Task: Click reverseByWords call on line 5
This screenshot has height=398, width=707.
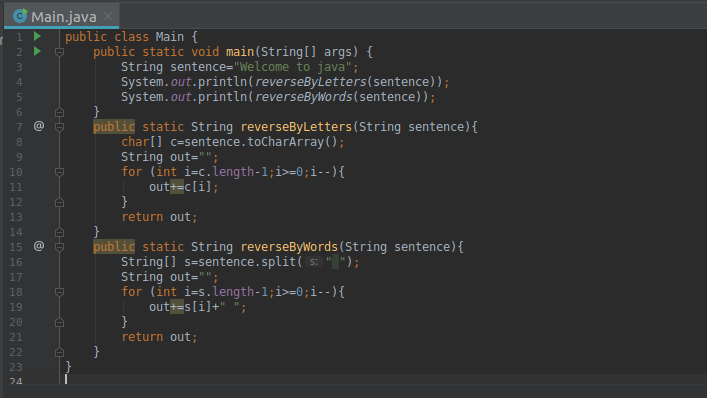Action: click(303, 97)
